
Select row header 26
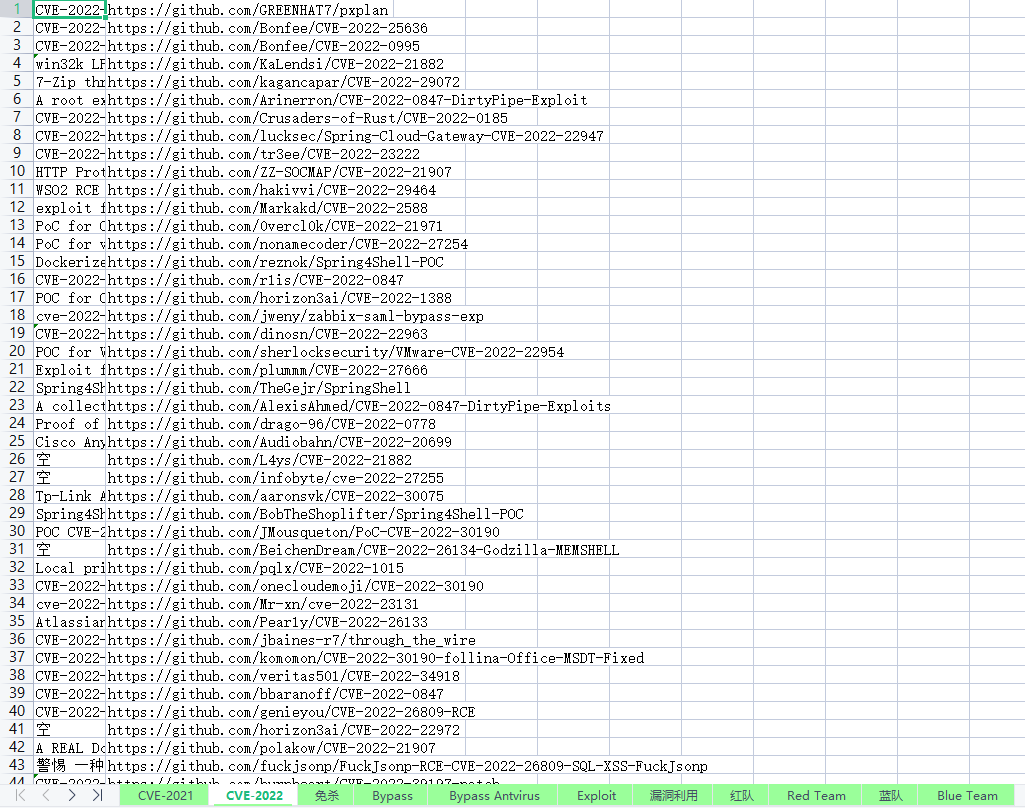coord(16,459)
